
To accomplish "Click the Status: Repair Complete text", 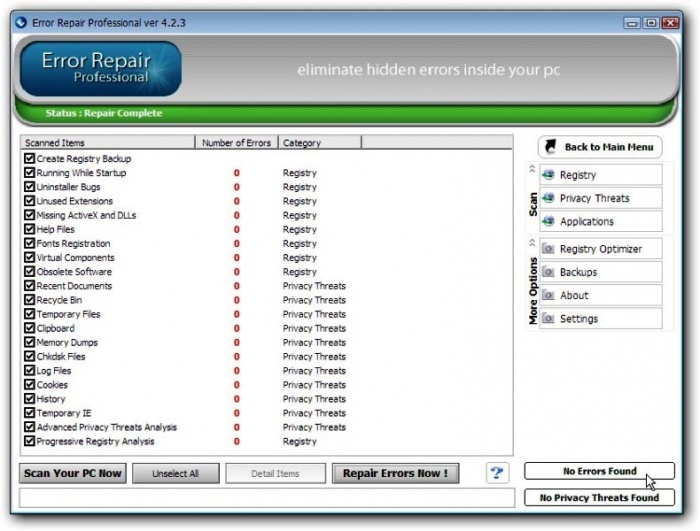I will (104, 113).
